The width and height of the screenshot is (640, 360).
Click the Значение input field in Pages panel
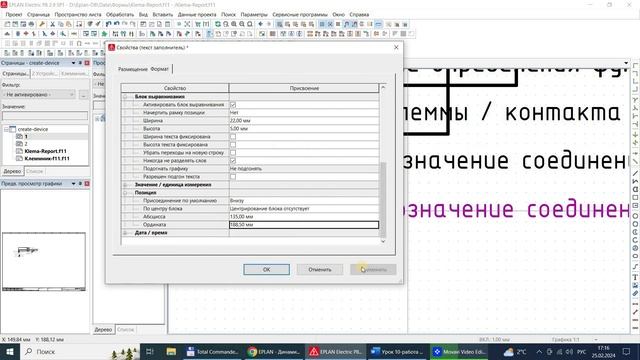click(45, 116)
